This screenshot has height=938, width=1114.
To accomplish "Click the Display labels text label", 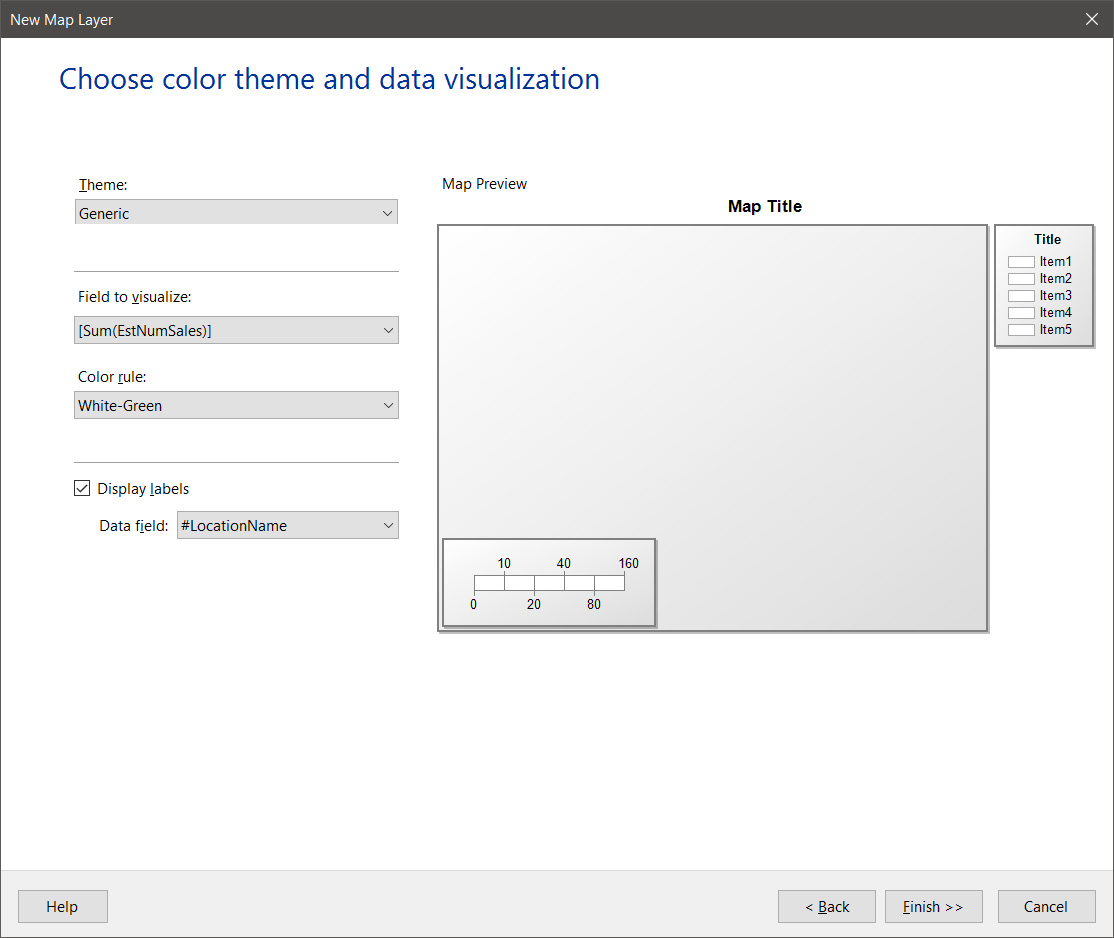I will click(x=143, y=489).
